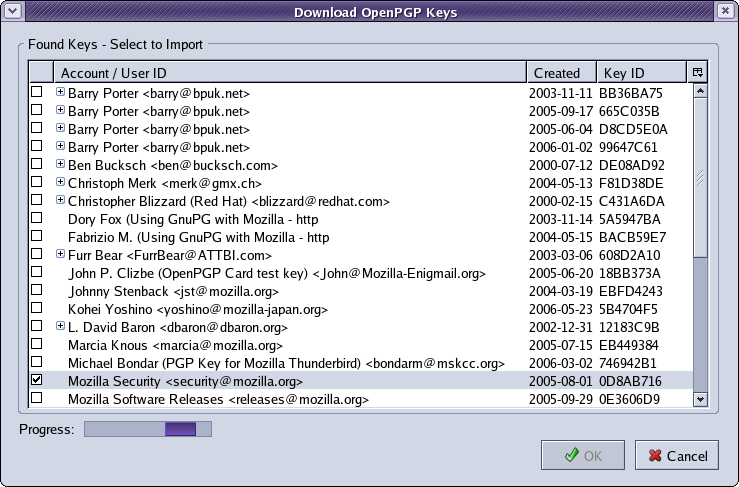Viewport: 739px width, 487px height.
Task: Expand the Ben Bucksch entry
Action: [60, 164]
